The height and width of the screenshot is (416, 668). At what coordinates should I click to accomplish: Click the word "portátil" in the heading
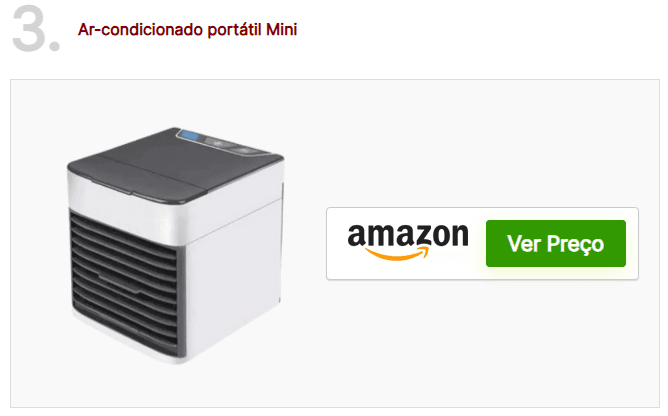[234, 30]
